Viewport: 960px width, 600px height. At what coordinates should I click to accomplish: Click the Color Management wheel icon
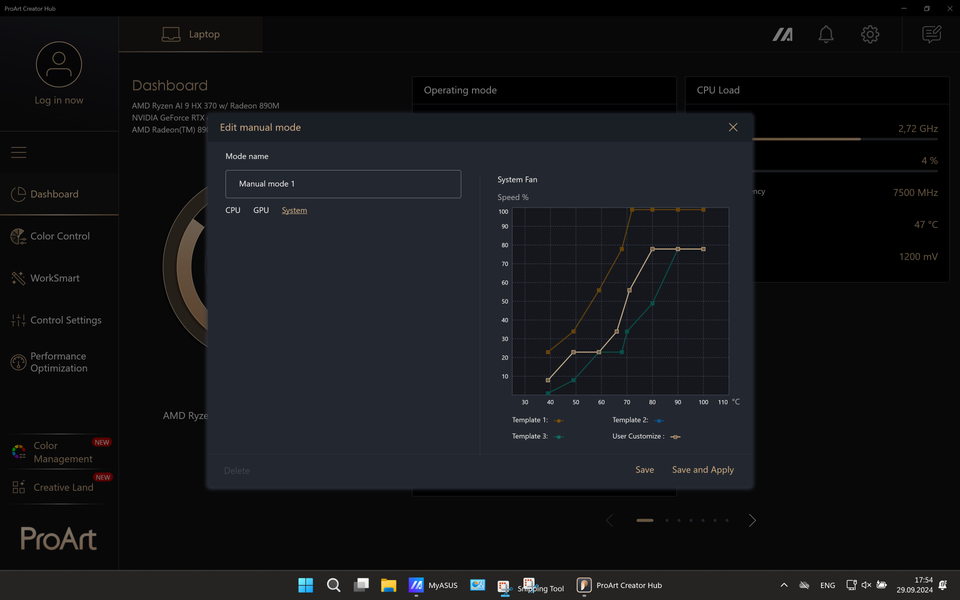(x=18, y=452)
